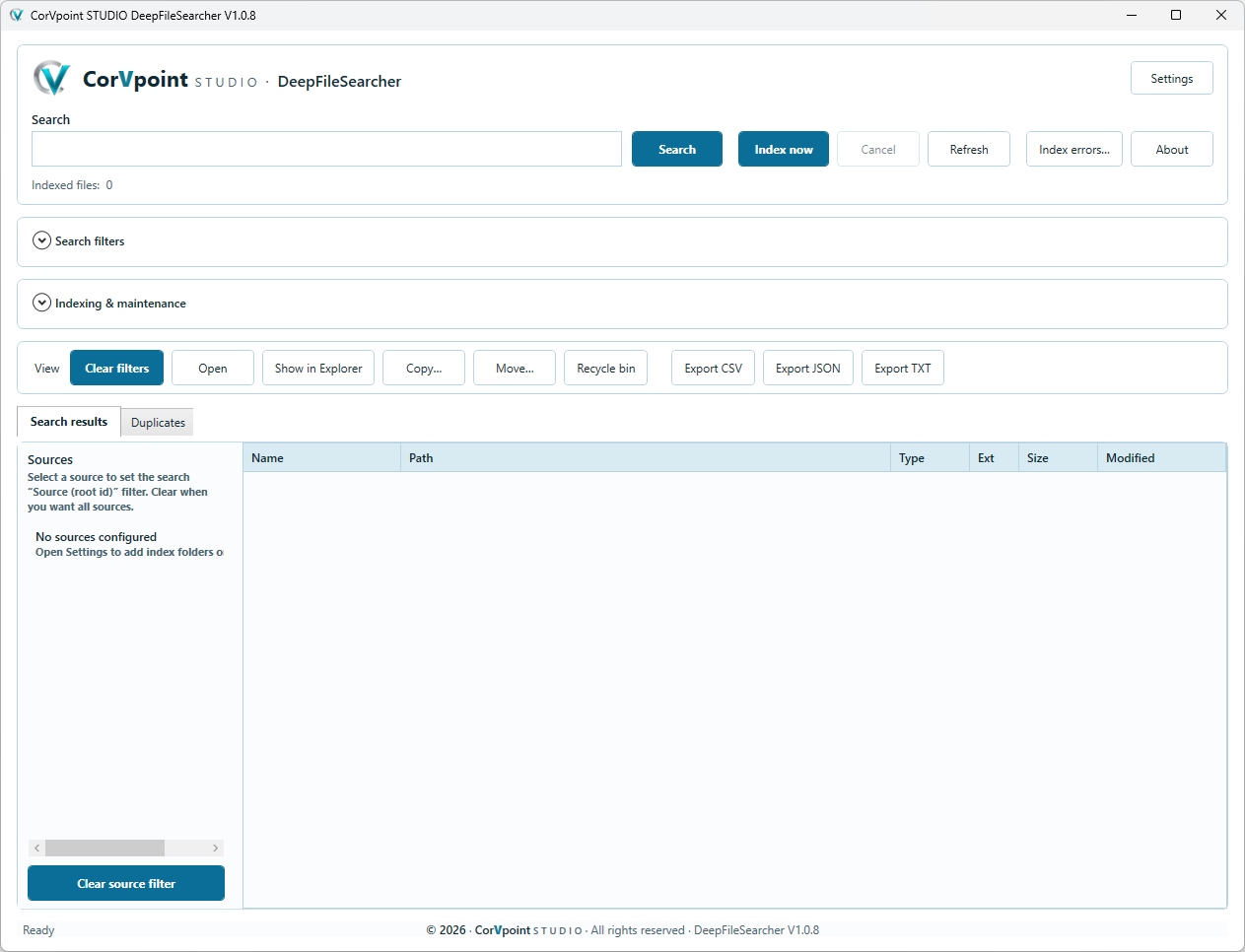Image resolution: width=1245 pixels, height=952 pixels.
Task: Expand the Indexing & maintenance section
Action: pos(41,303)
